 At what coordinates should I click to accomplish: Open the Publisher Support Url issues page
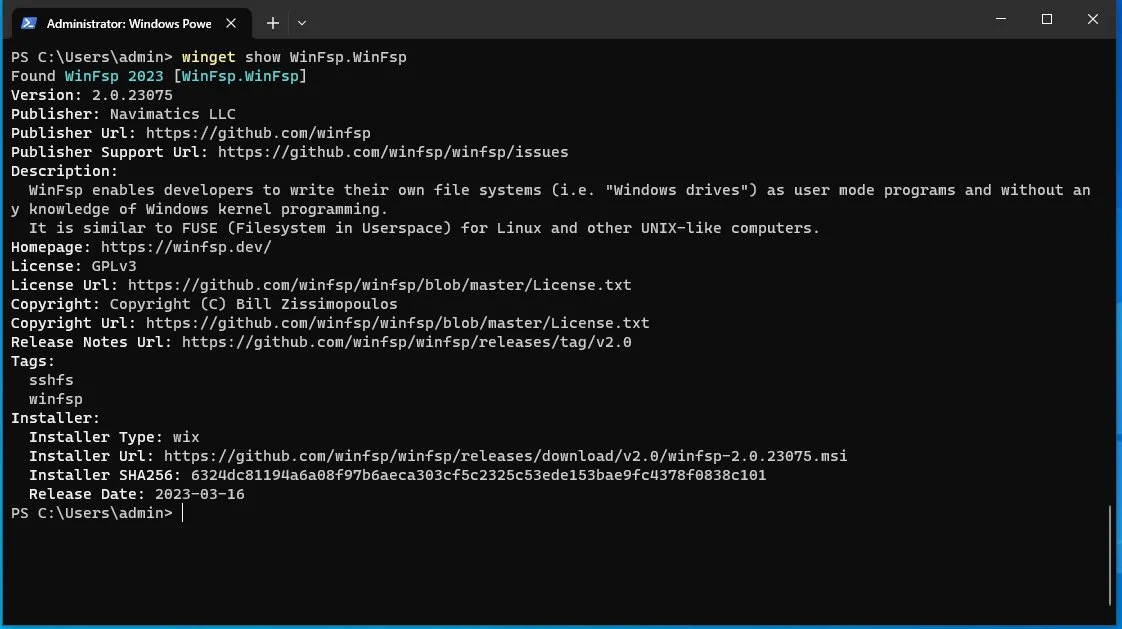coord(392,151)
